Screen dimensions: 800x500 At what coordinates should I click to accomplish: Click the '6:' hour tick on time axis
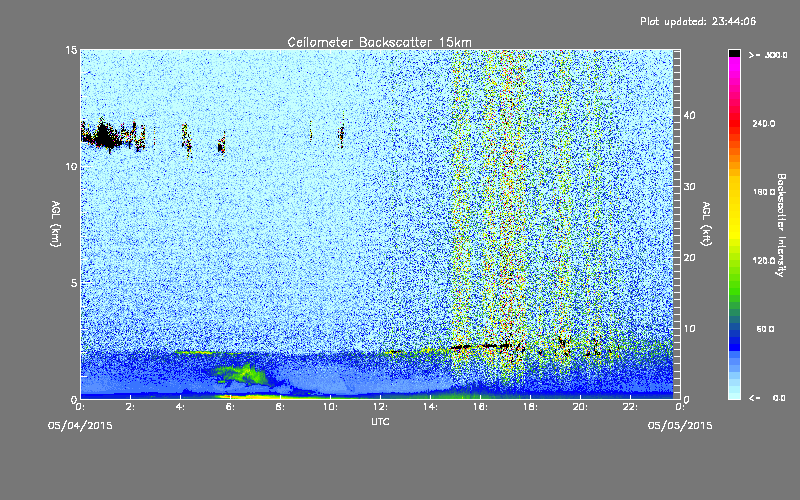[x=230, y=407]
